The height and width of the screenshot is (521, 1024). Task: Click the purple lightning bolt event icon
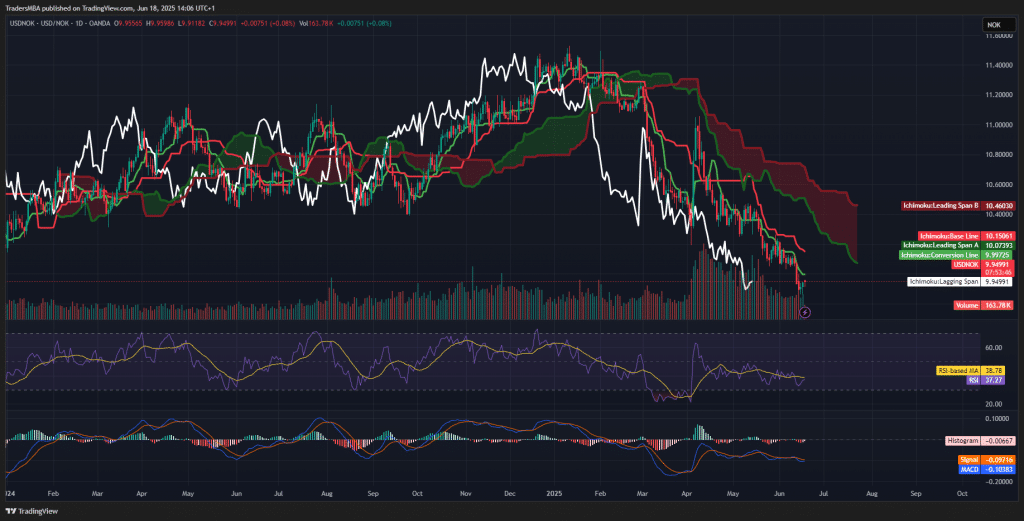click(x=806, y=312)
